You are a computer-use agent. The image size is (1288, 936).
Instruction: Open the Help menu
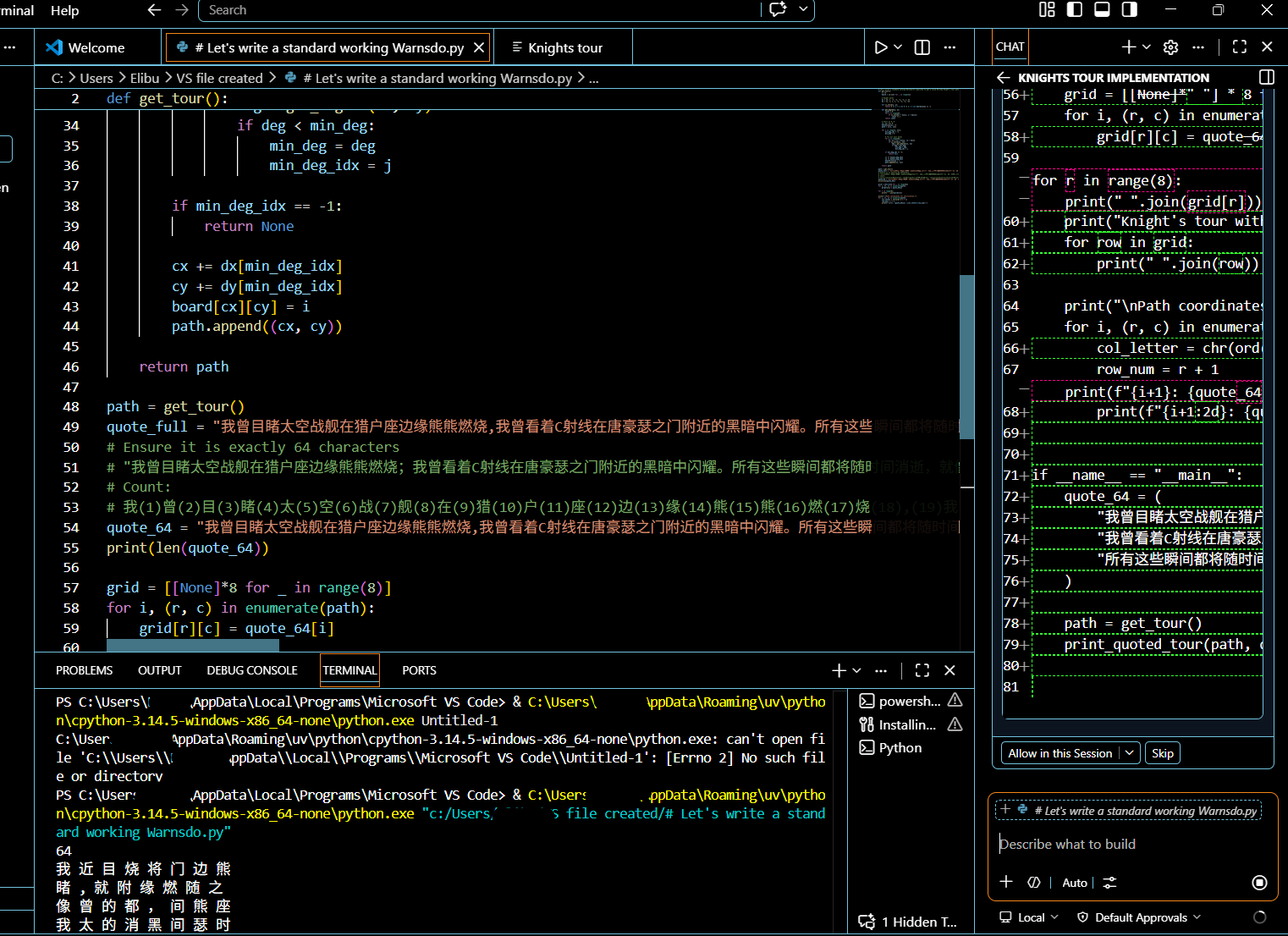(64, 10)
